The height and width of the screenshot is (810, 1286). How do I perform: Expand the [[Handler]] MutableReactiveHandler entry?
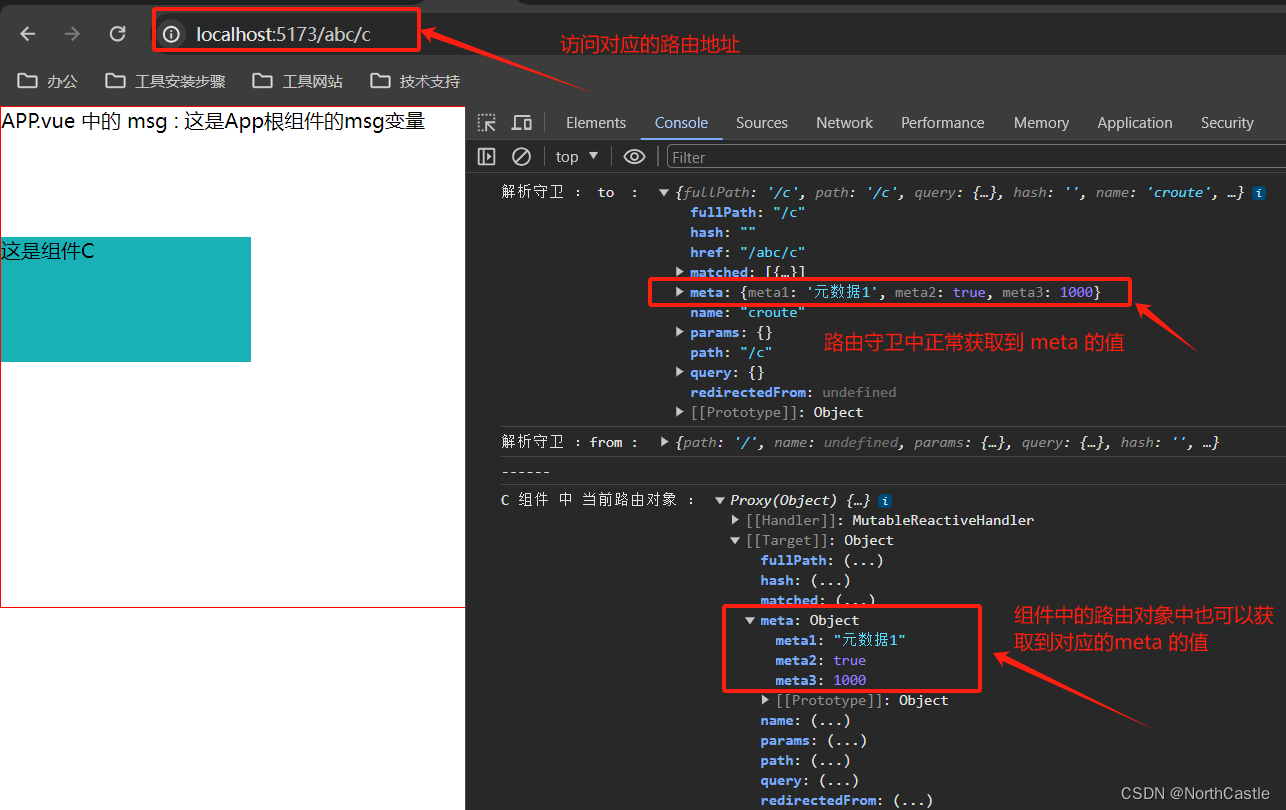(736, 520)
